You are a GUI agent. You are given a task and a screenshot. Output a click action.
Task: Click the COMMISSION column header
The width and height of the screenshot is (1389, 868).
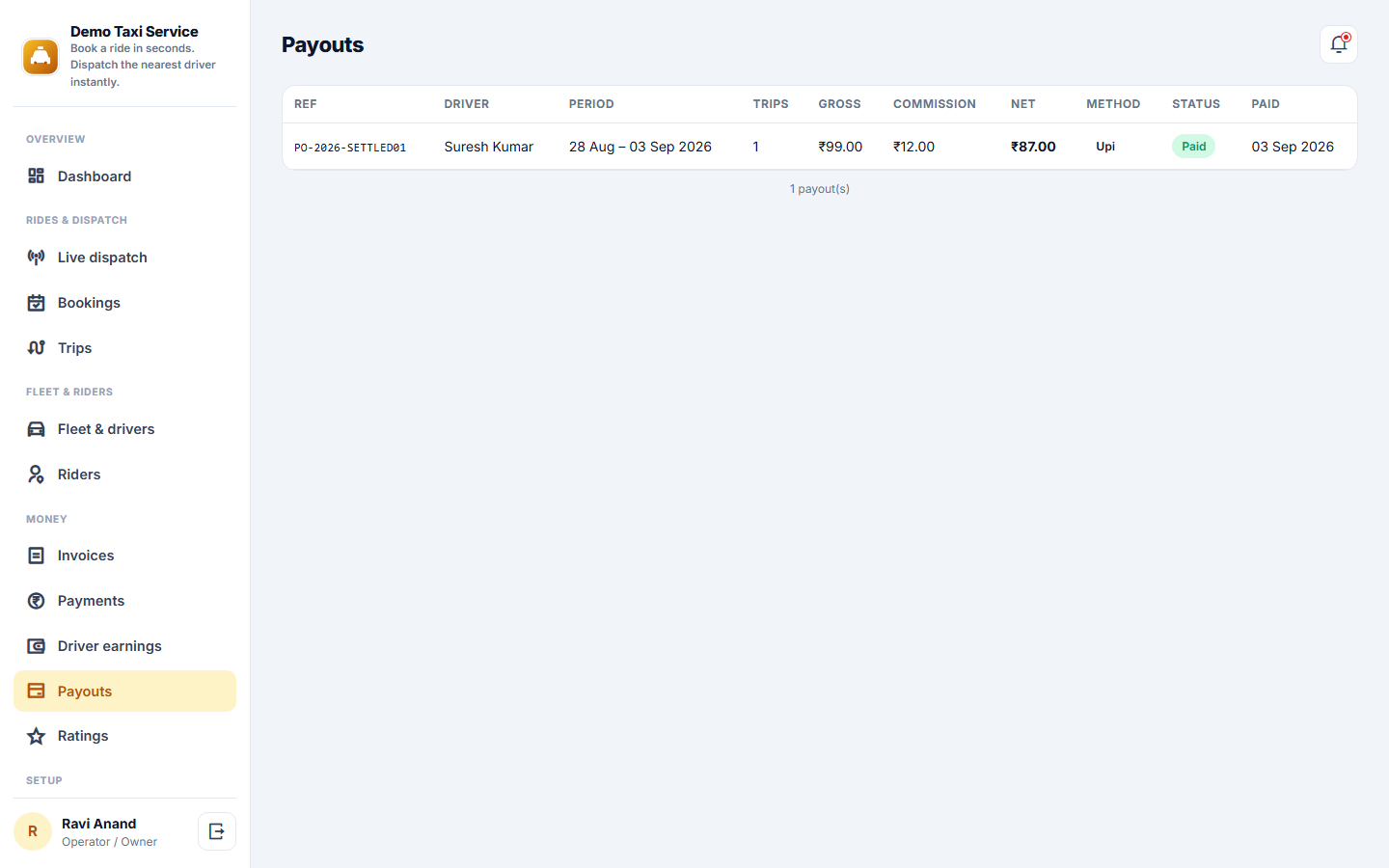pos(935,104)
